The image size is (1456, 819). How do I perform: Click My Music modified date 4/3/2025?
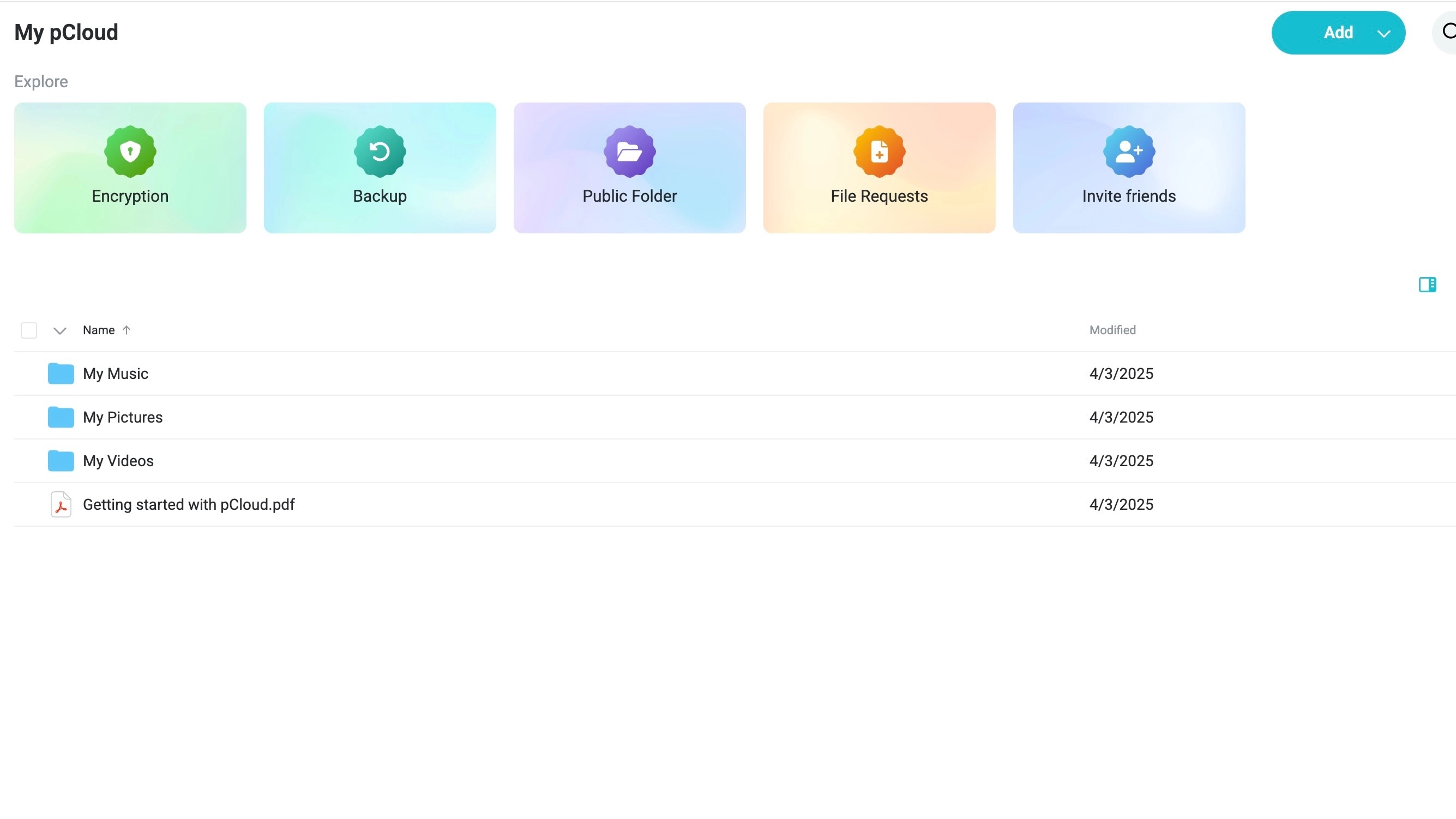1121,374
